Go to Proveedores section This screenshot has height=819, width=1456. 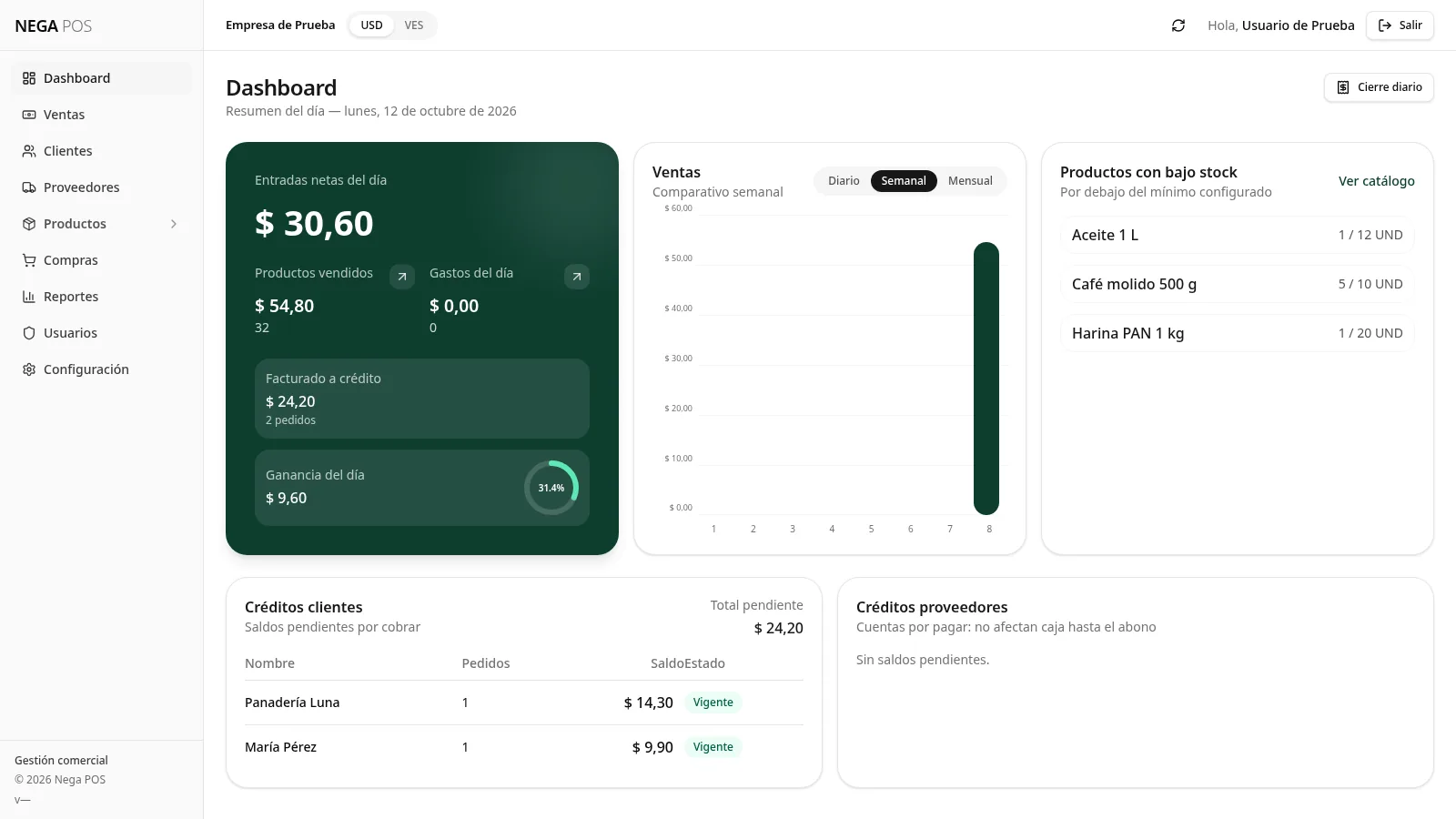(101, 187)
